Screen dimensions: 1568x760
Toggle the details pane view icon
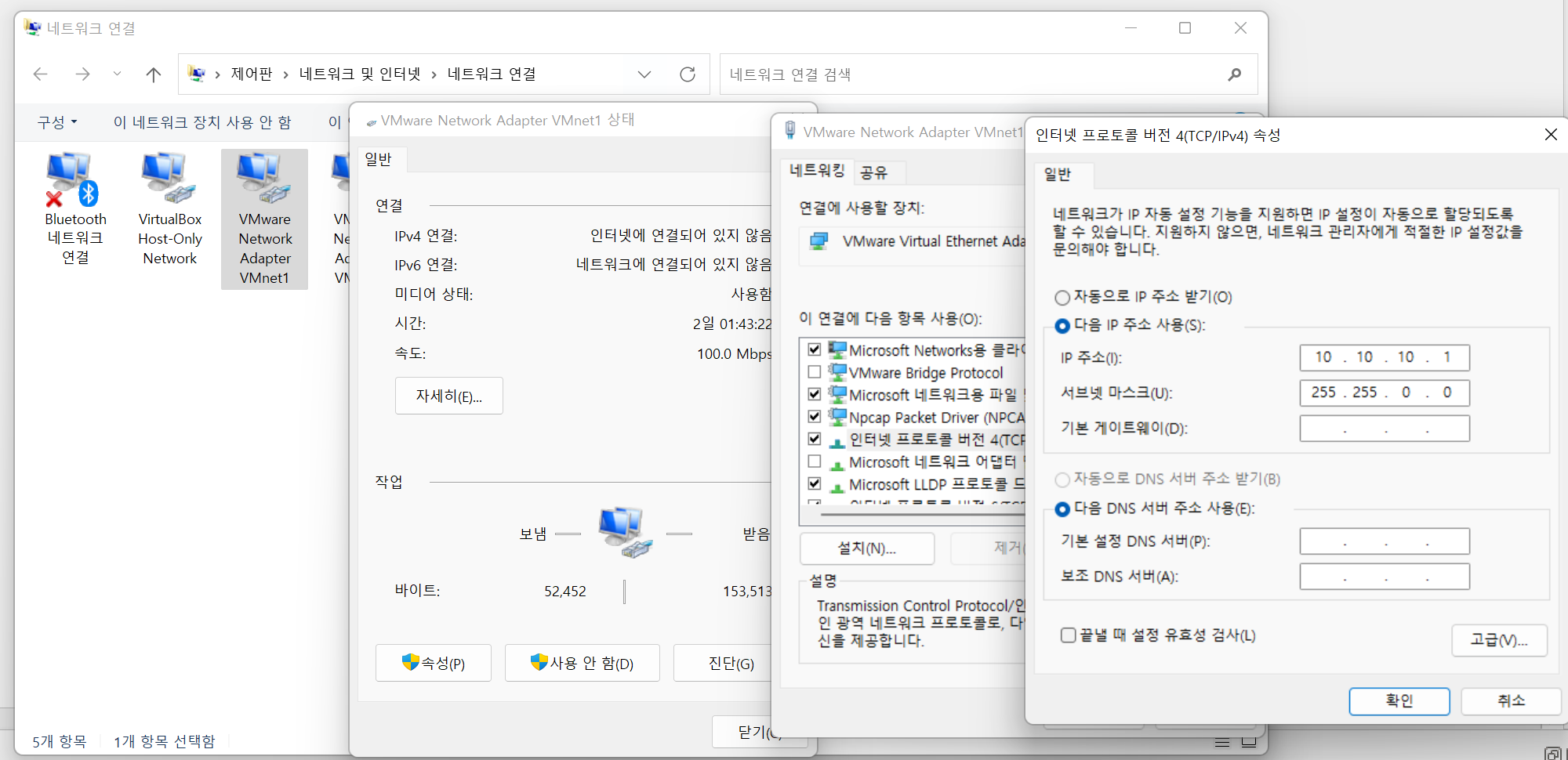point(1222,742)
